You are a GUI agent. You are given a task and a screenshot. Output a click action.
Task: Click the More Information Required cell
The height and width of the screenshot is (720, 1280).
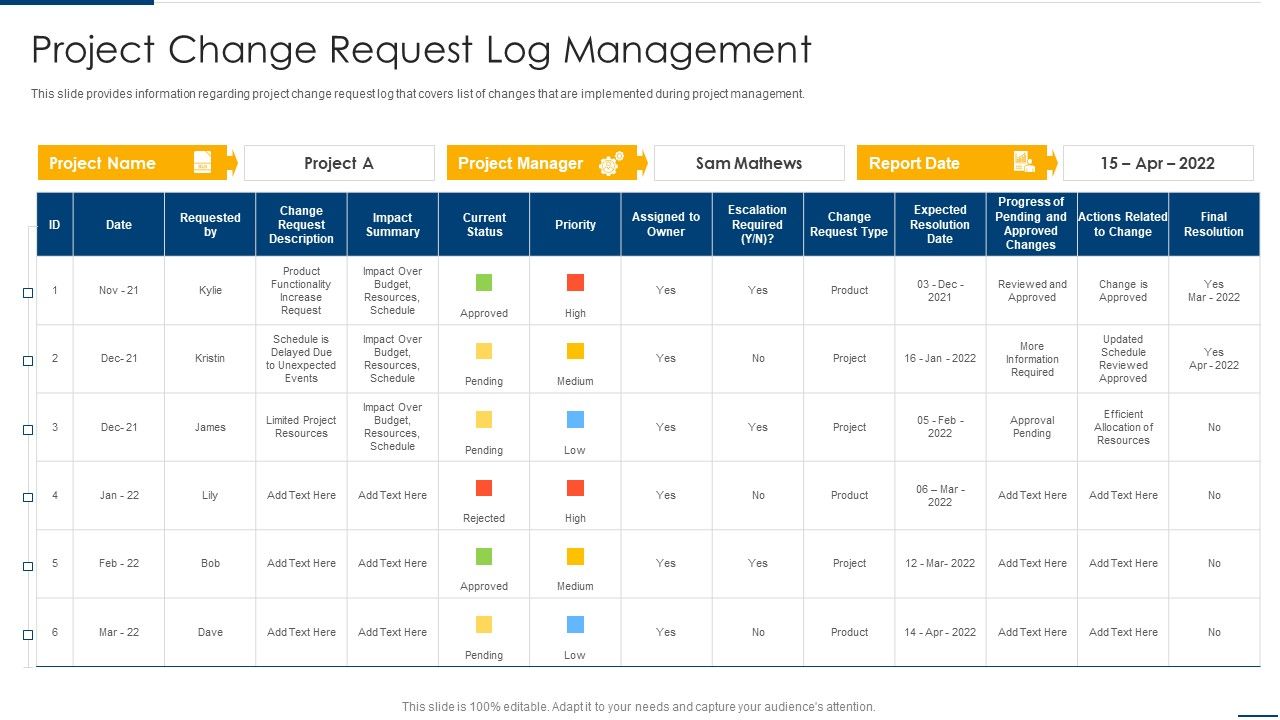(x=1032, y=359)
